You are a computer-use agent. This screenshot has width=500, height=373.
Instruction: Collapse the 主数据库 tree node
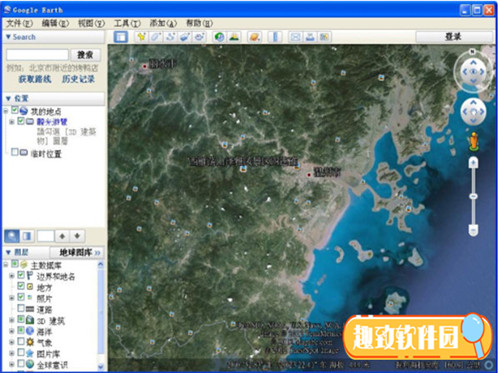[x=6, y=265]
